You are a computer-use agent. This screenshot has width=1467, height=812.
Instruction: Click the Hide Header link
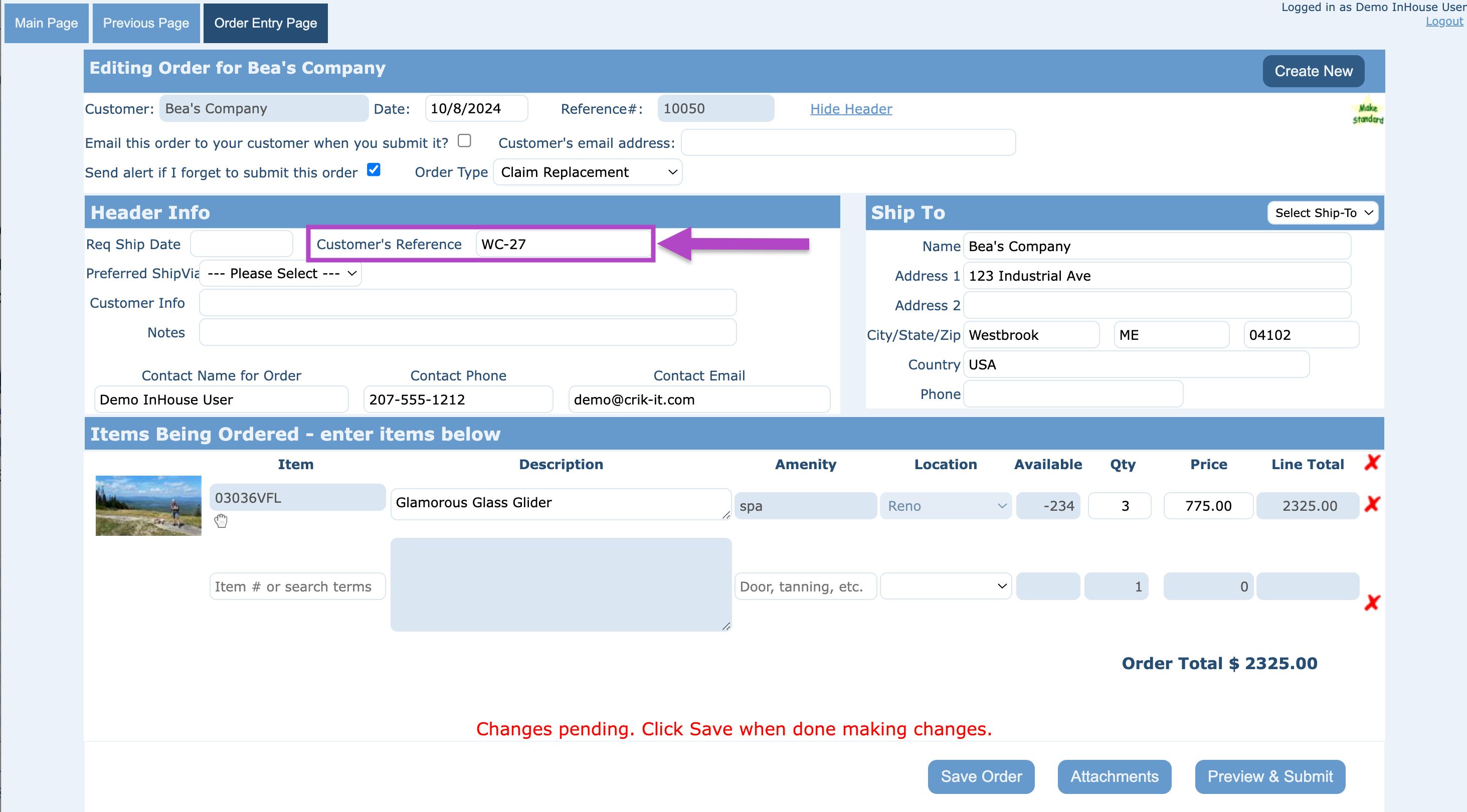pos(851,109)
